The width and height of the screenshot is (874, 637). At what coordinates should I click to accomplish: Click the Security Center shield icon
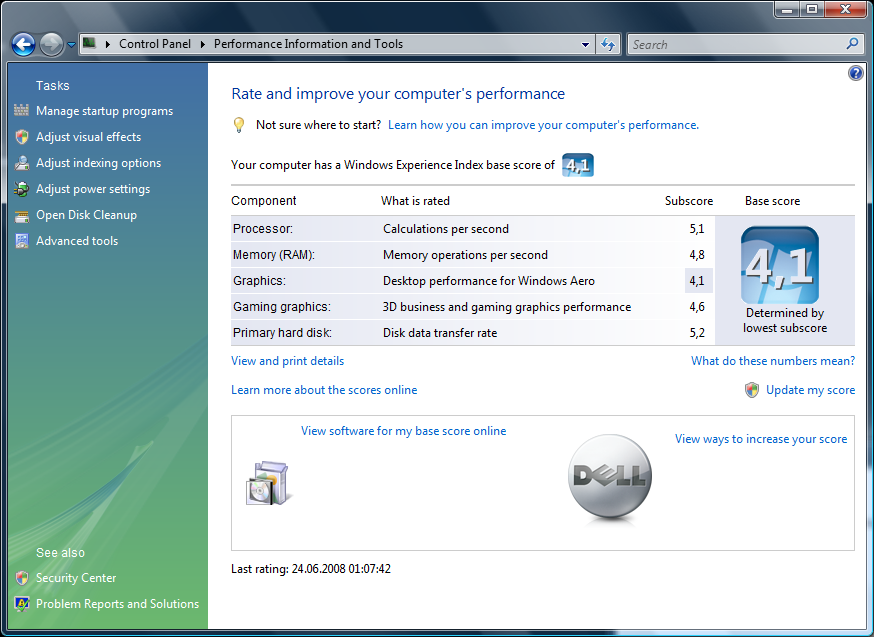(x=22, y=578)
